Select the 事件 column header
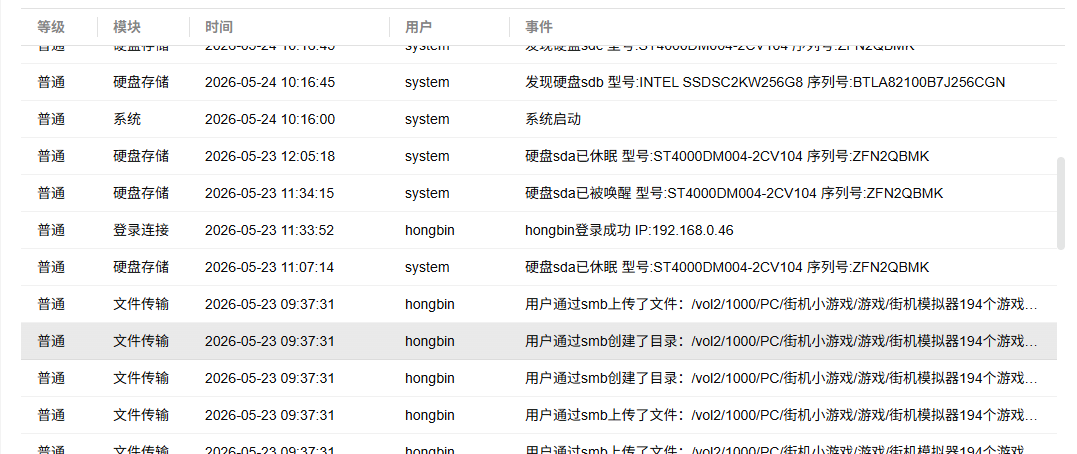Viewport: 1077px width, 454px height. pos(539,27)
